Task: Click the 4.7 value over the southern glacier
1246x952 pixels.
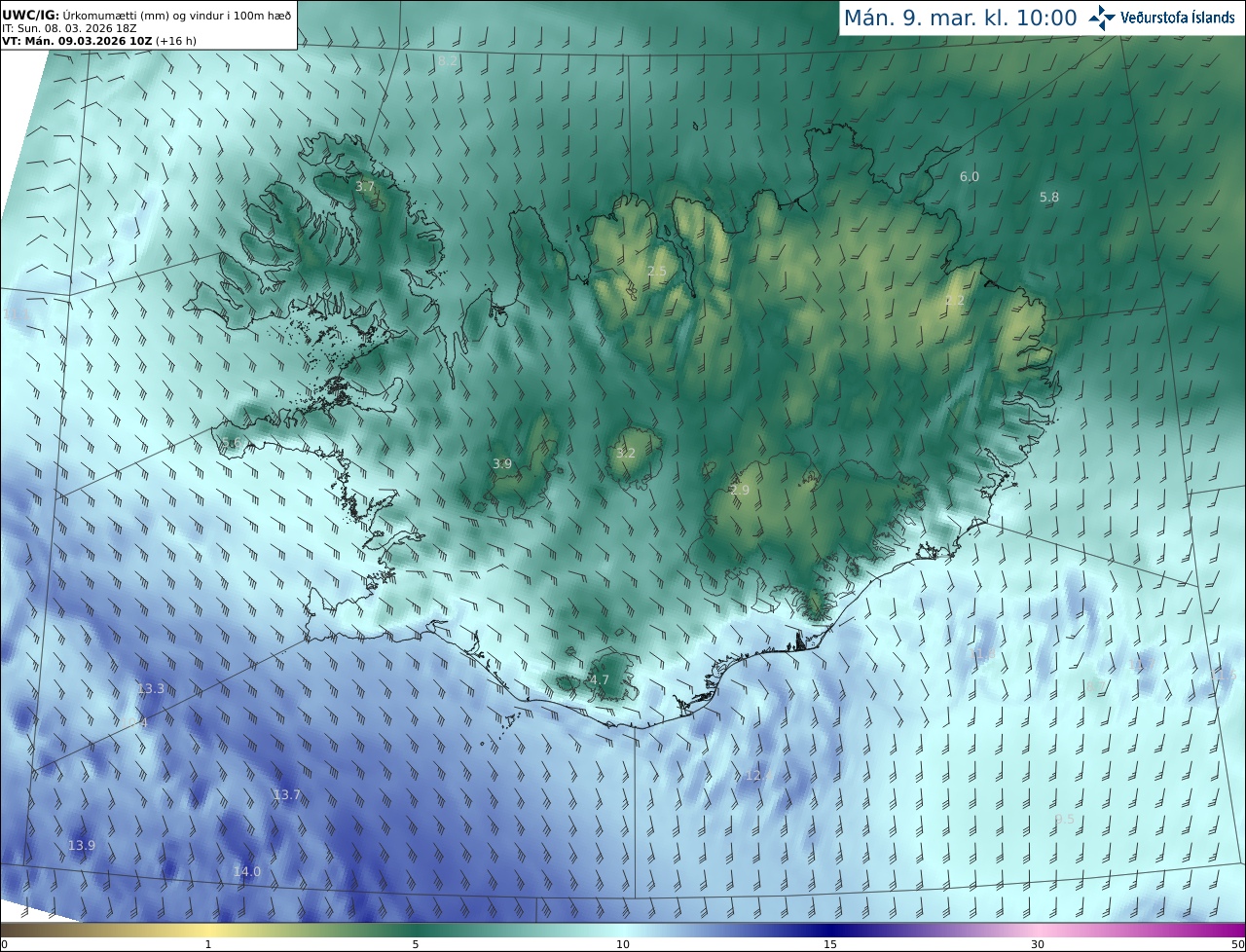Action: (600, 679)
